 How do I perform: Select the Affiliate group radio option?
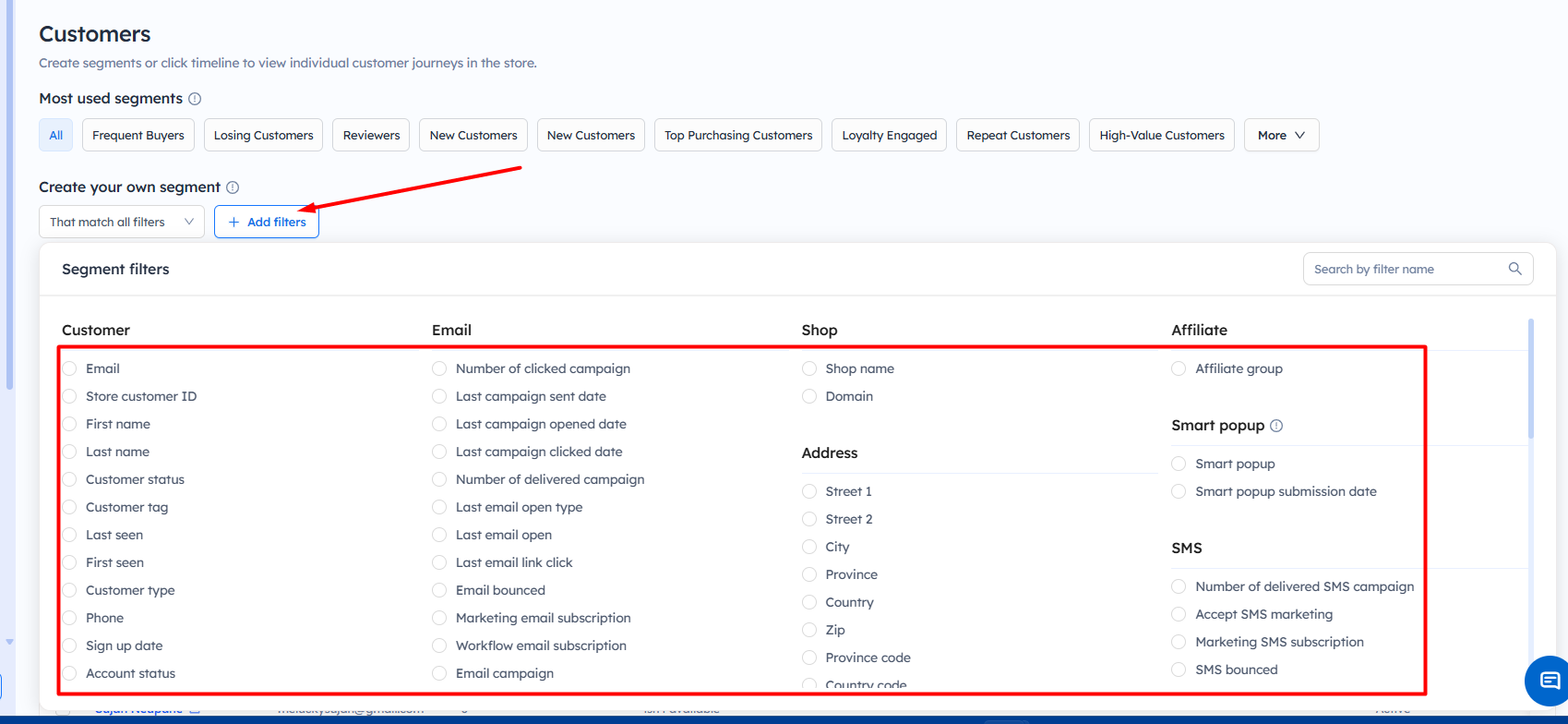click(1179, 368)
